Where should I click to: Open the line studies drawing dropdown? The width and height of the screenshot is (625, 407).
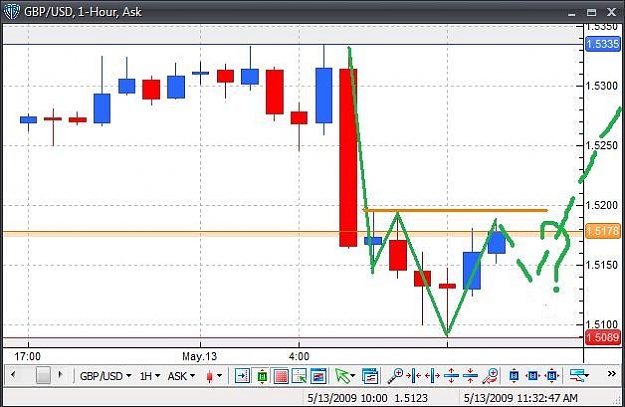(x=579, y=375)
